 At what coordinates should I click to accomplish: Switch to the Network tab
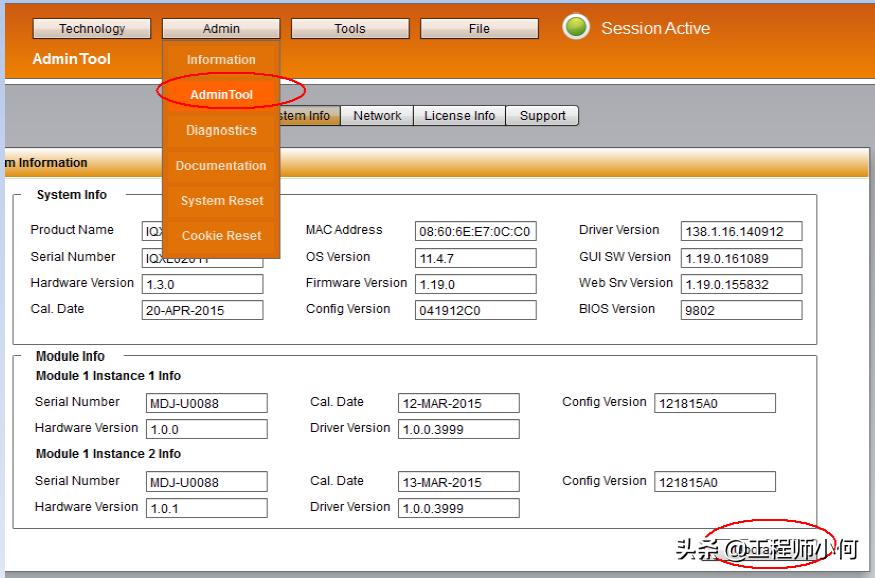(377, 116)
